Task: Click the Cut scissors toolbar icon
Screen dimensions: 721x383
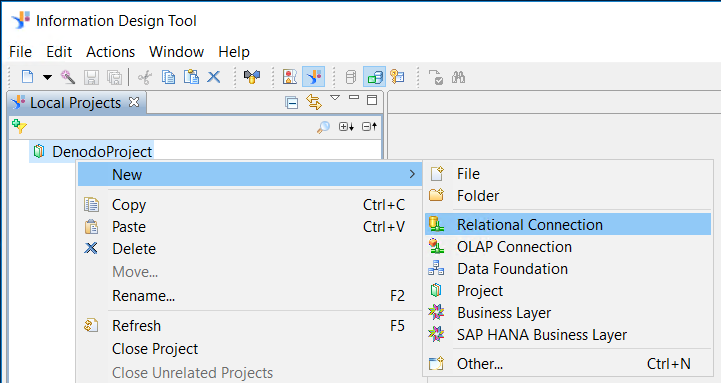Action: tap(145, 77)
